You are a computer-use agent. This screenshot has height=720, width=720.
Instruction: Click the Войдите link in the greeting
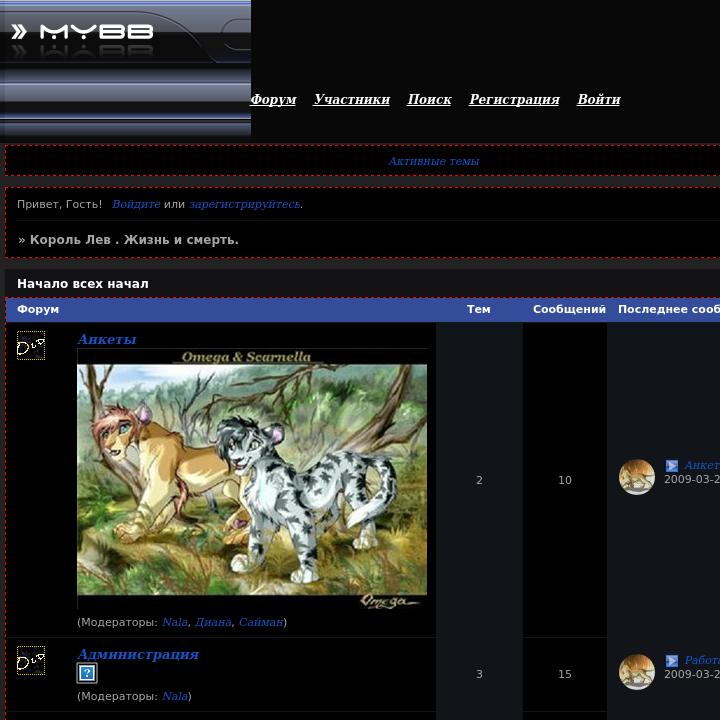tap(136, 204)
